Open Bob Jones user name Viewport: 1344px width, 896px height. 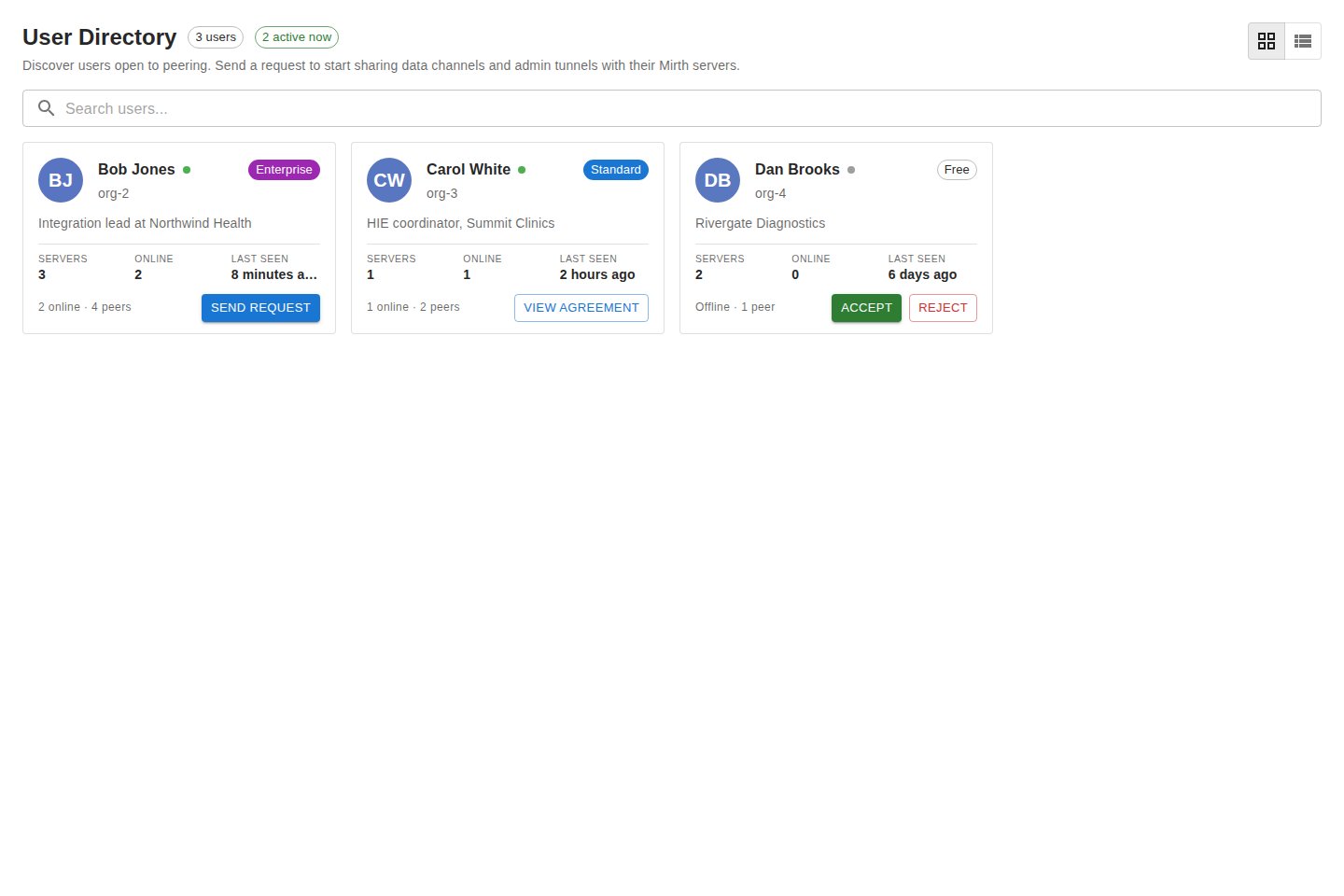click(x=136, y=170)
